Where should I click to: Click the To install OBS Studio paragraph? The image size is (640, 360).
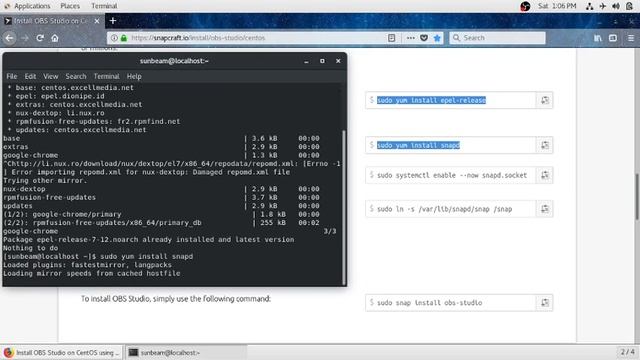pos(176,299)
